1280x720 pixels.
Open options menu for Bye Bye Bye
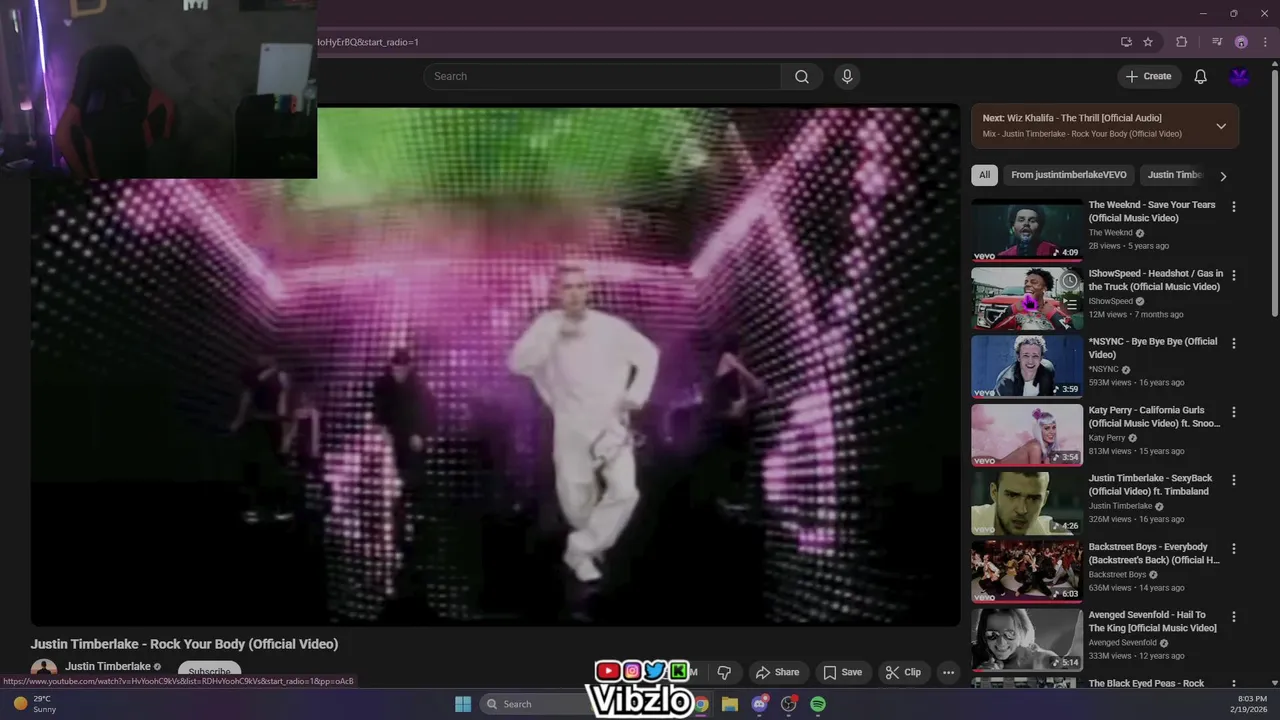click(x=1233, y=343)
